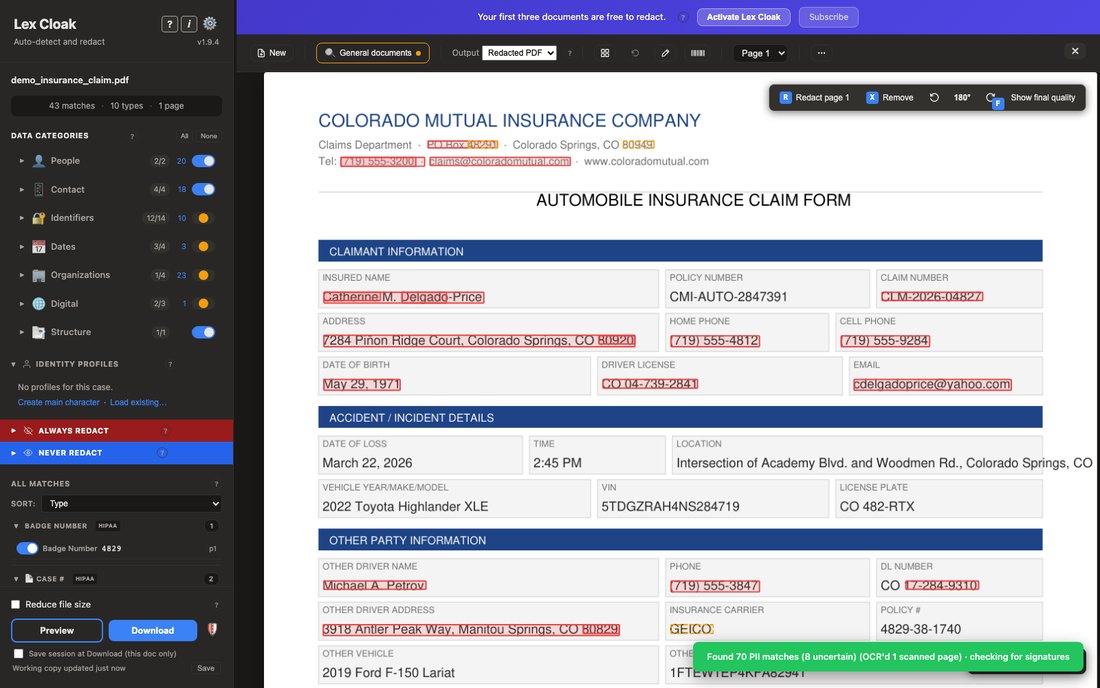Collapse the Badge Number match group

(x=16, y=526)
